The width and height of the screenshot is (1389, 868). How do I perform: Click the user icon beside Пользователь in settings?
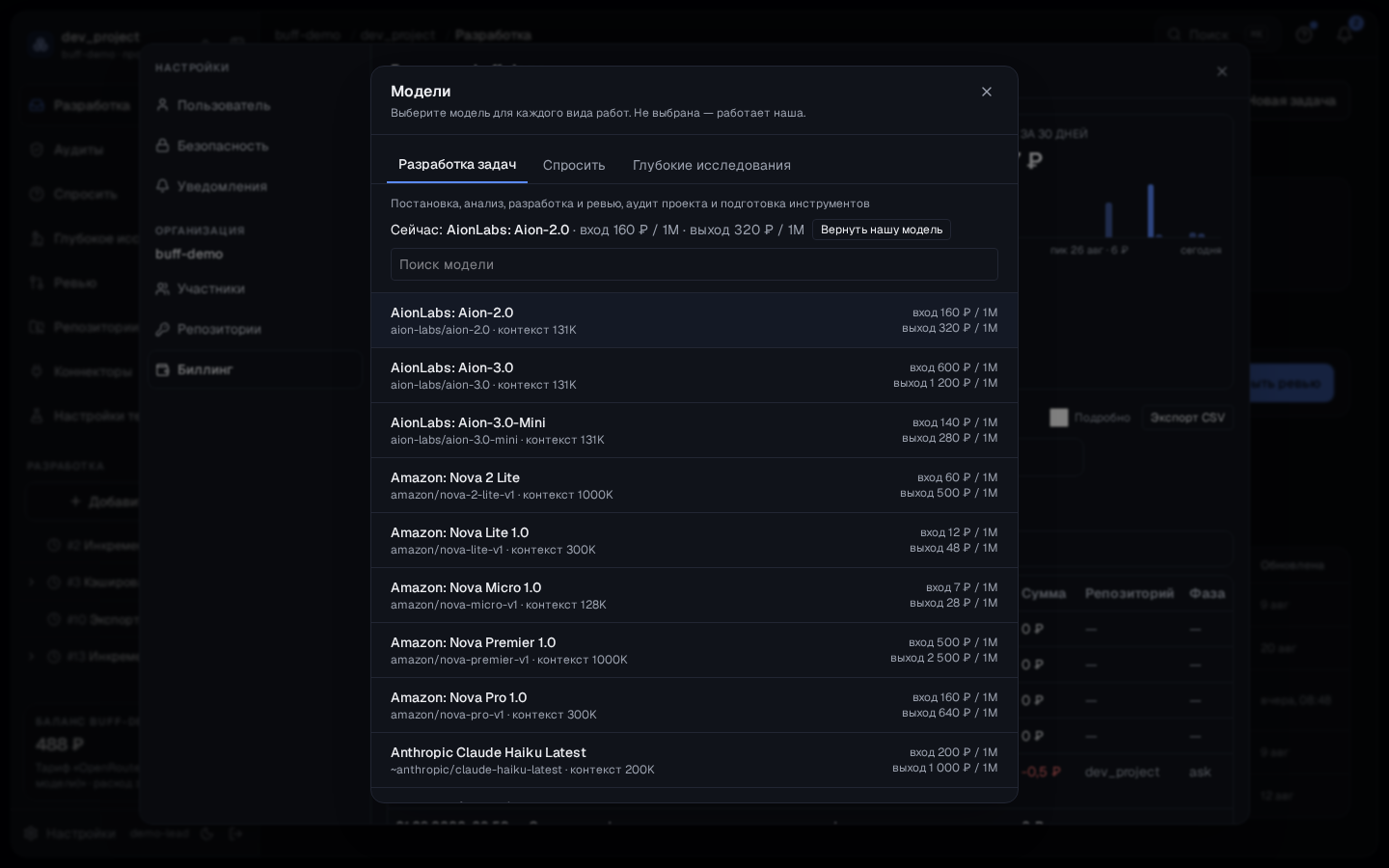(x=163, y=104)
